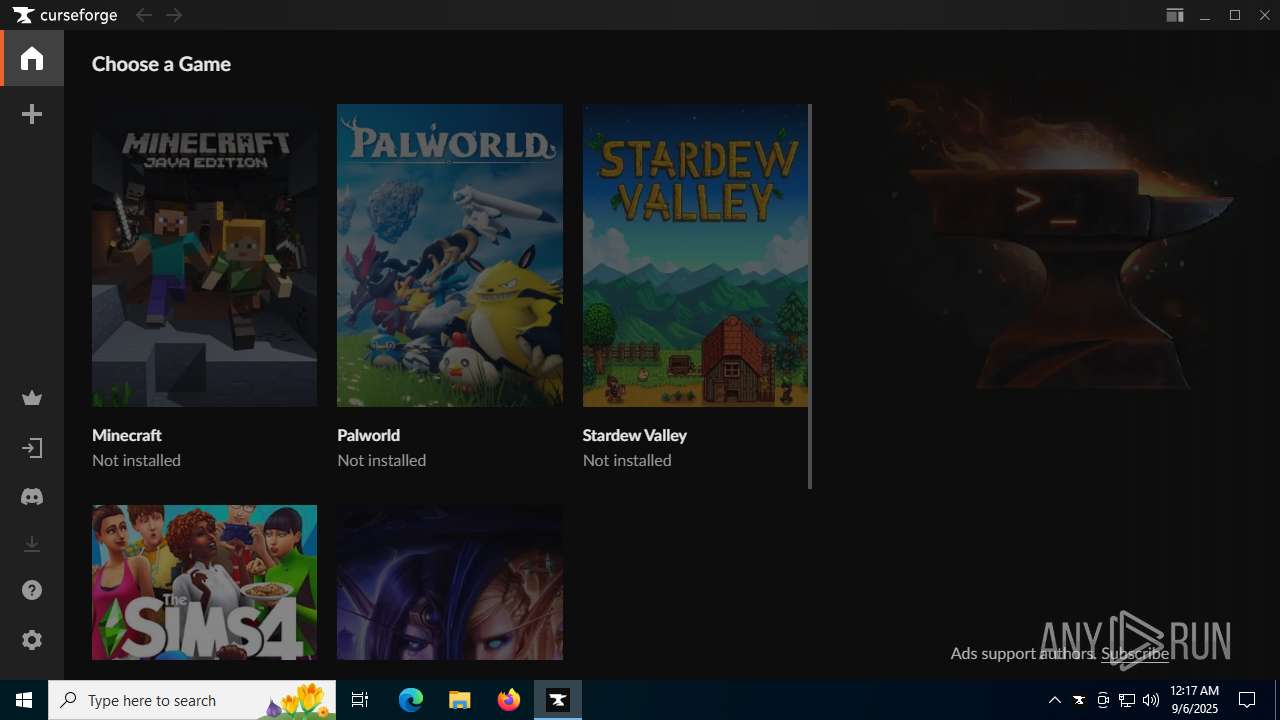Select the Palworld game cover

450,255
